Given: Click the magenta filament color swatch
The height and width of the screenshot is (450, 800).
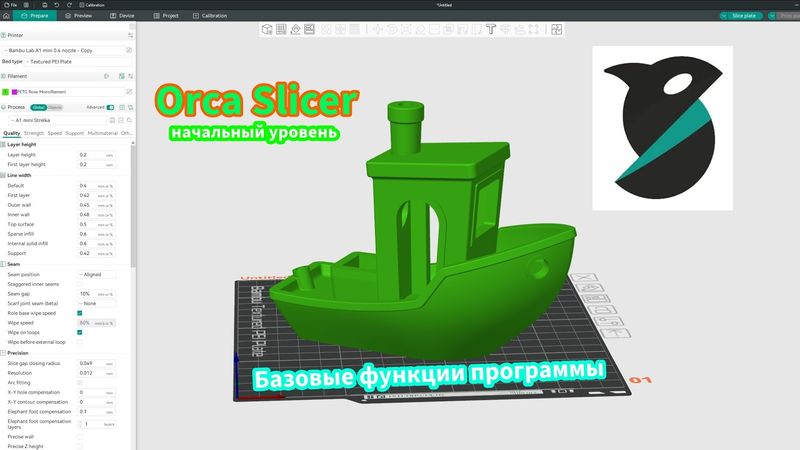Looking at the screenshot, I should 14,92.
